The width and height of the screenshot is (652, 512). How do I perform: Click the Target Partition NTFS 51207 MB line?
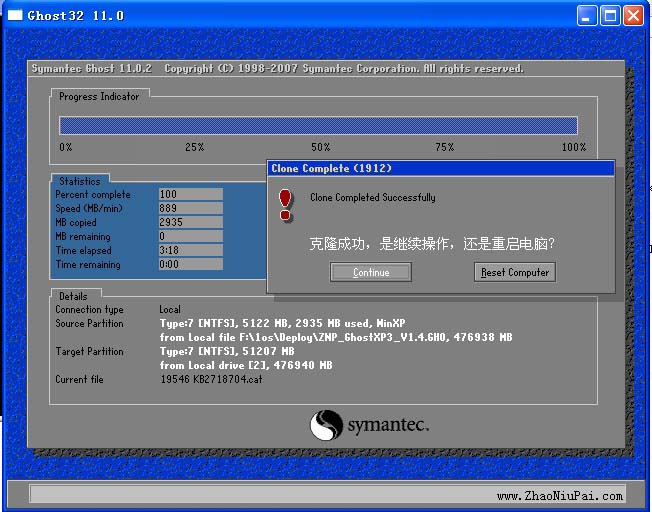[227, 351]
